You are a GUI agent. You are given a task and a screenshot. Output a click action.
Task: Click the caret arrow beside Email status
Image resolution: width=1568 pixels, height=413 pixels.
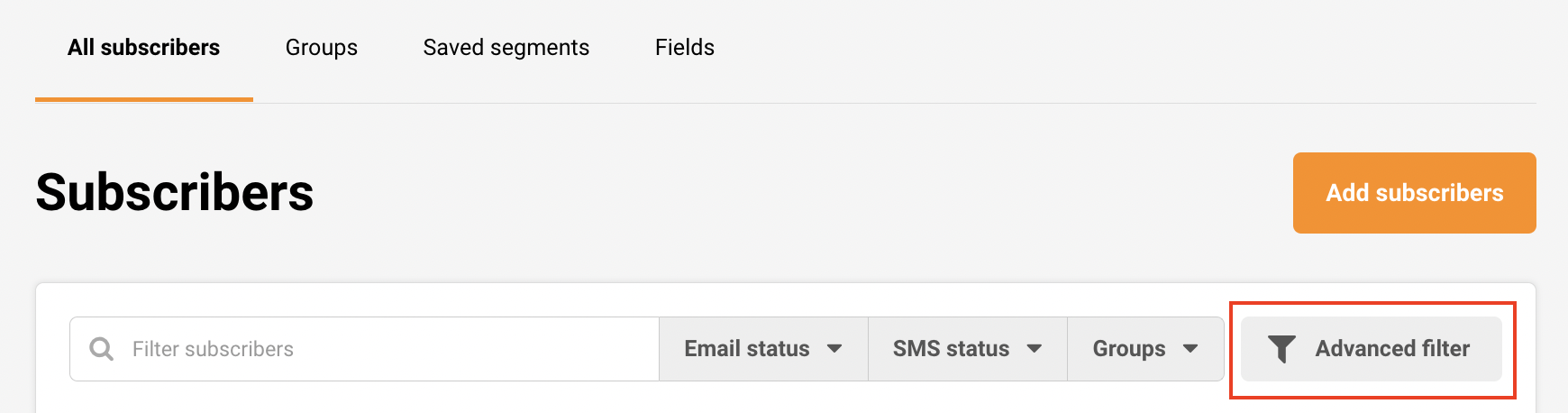click(834, 349)
